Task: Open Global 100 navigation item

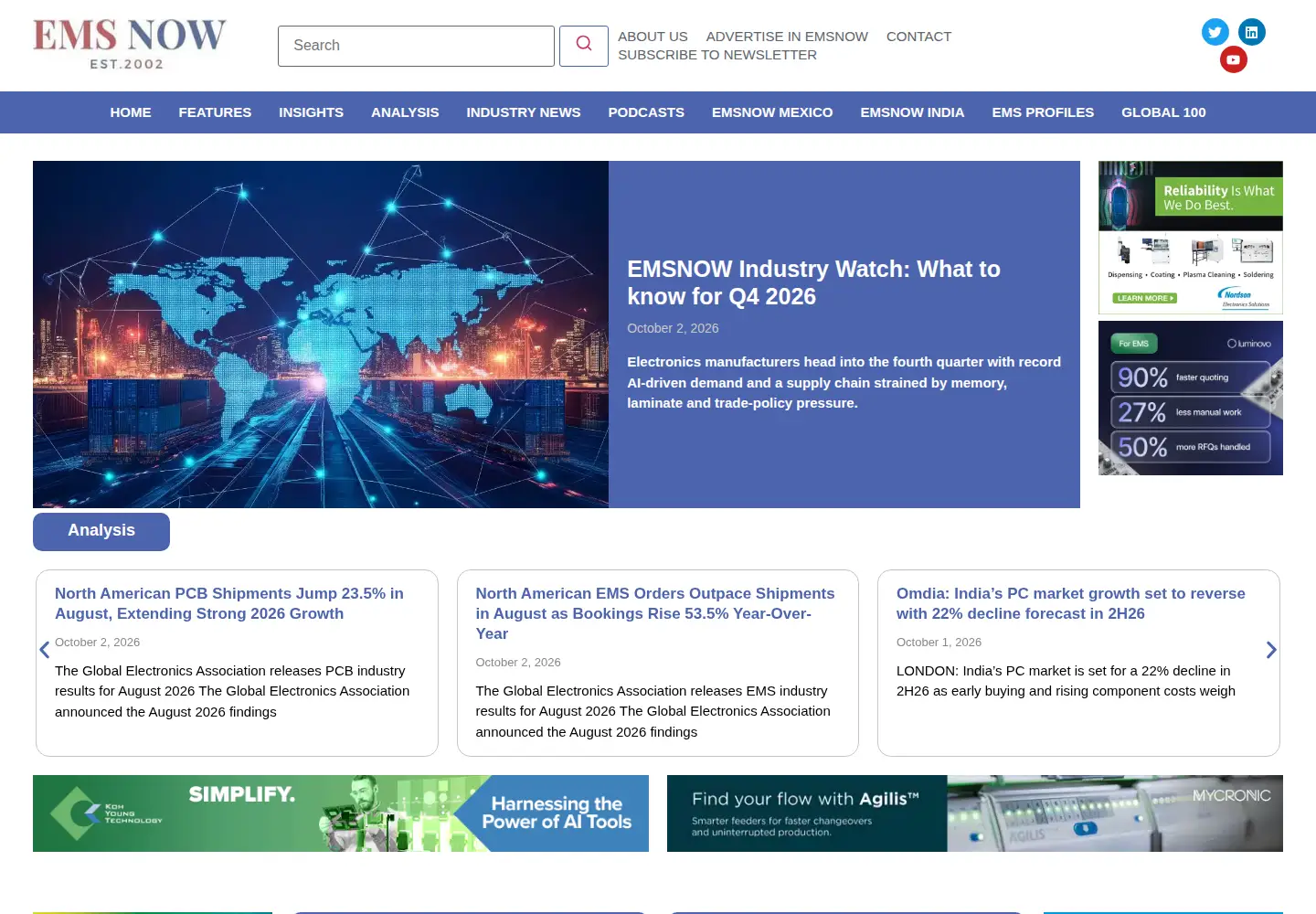Action: 1163,112
